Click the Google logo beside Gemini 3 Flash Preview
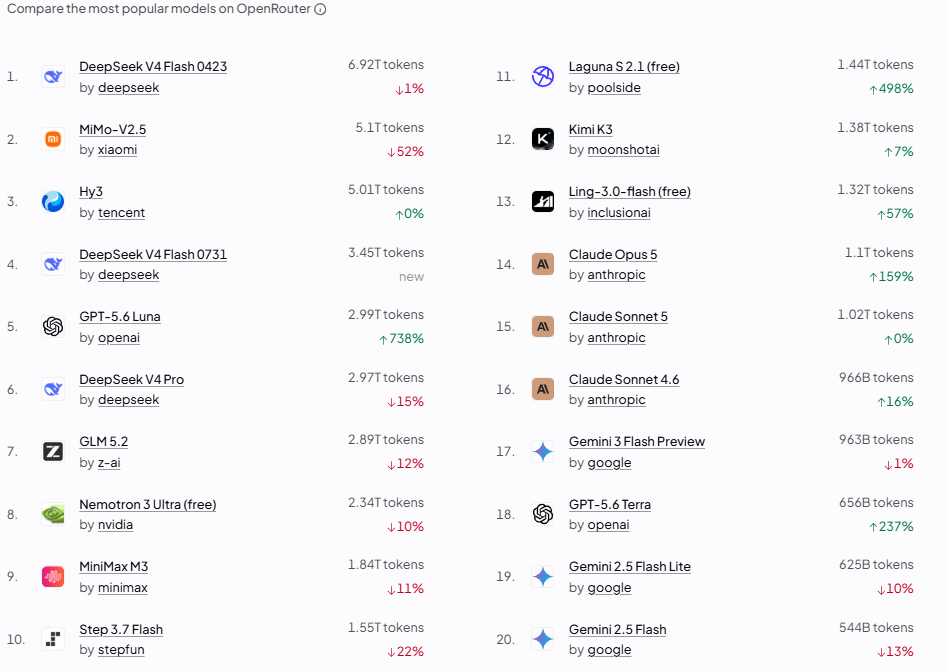947x672 pixels. pos(543,452)
